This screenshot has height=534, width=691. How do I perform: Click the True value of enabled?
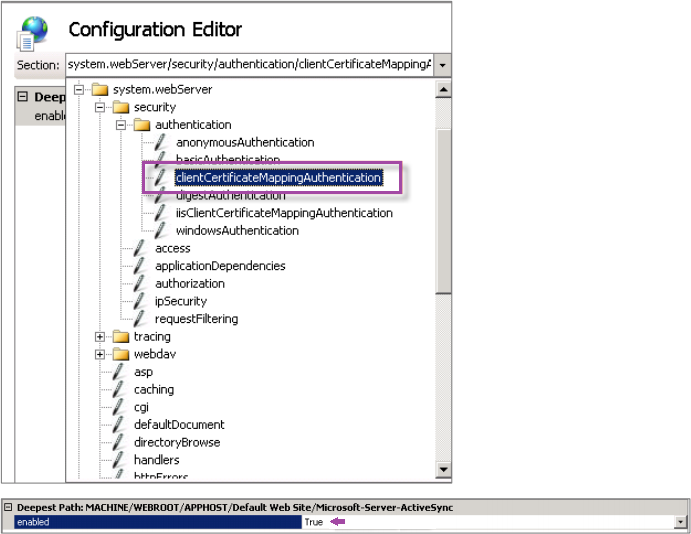(x=314, y=522)
